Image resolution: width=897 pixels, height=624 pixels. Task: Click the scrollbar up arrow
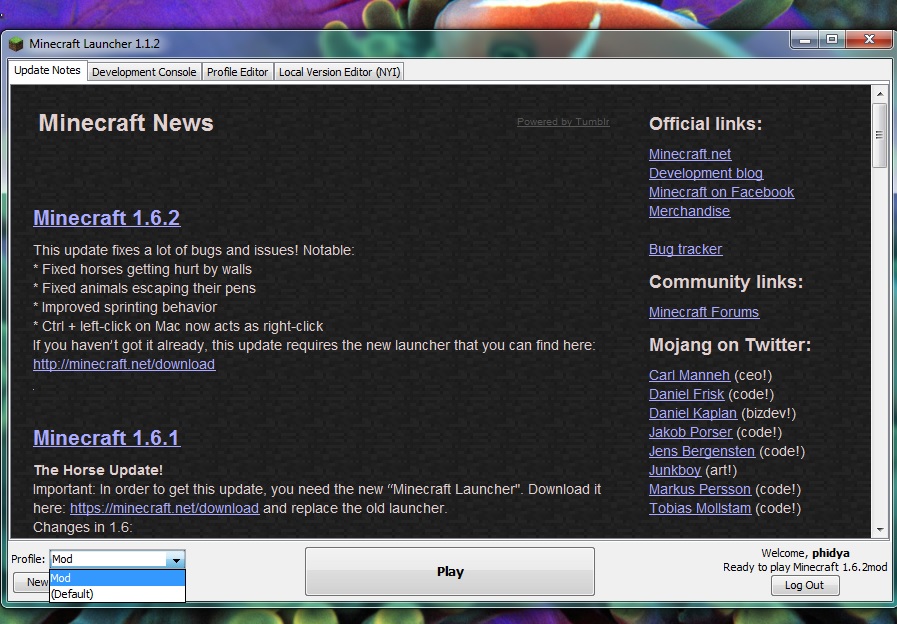click(880, 94)
